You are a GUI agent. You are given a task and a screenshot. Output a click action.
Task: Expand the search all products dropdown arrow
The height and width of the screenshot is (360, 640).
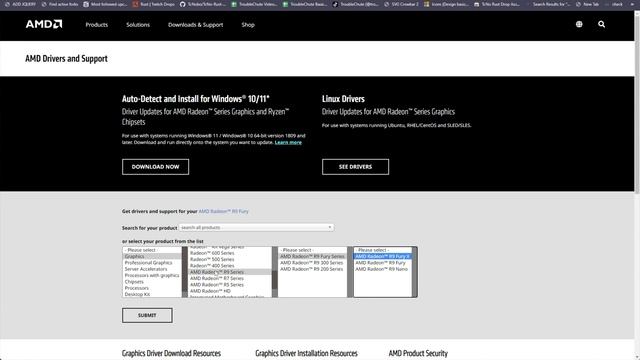(x=330, y=227)
